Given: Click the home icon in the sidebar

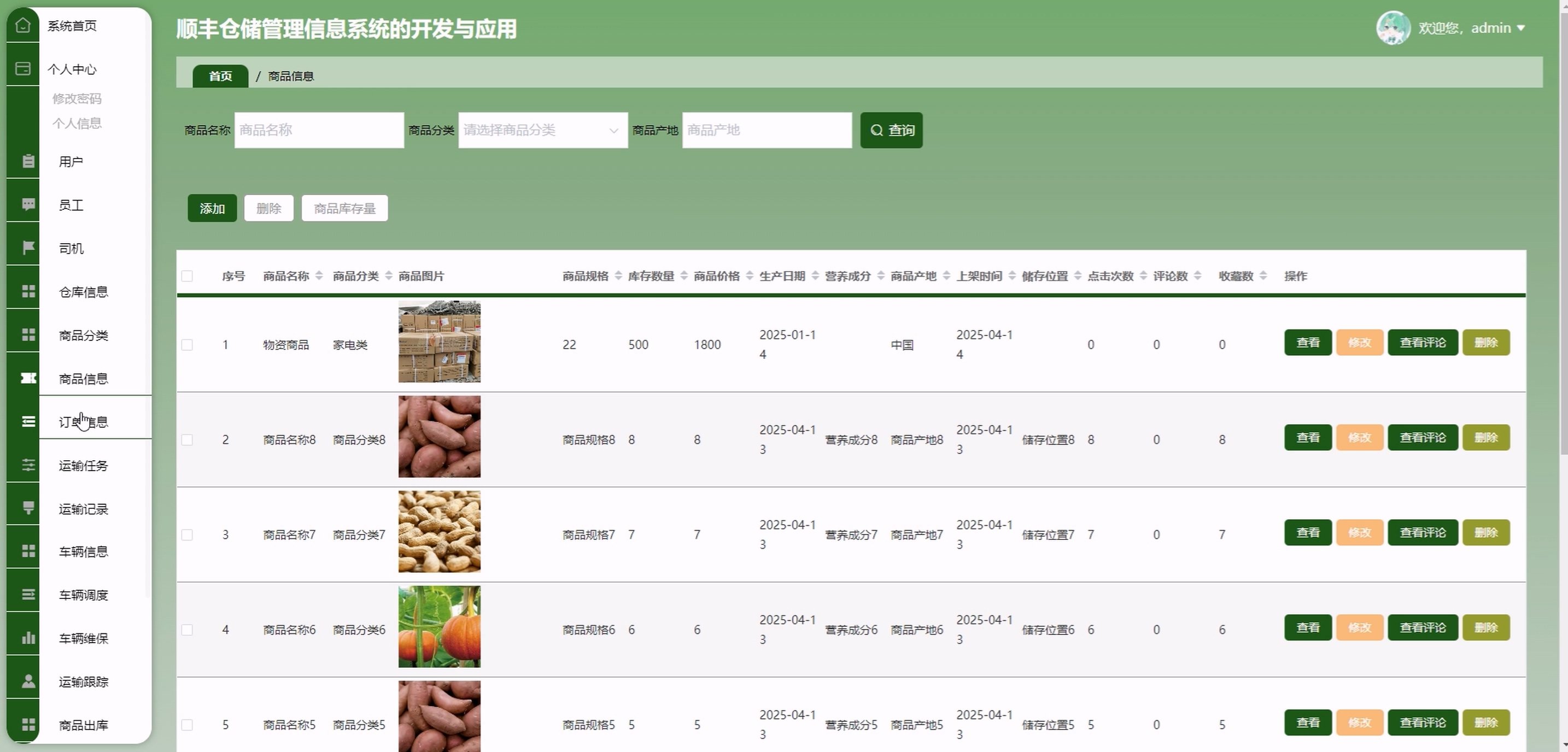Looking at the screenshot, I should (x=22, y=26).
